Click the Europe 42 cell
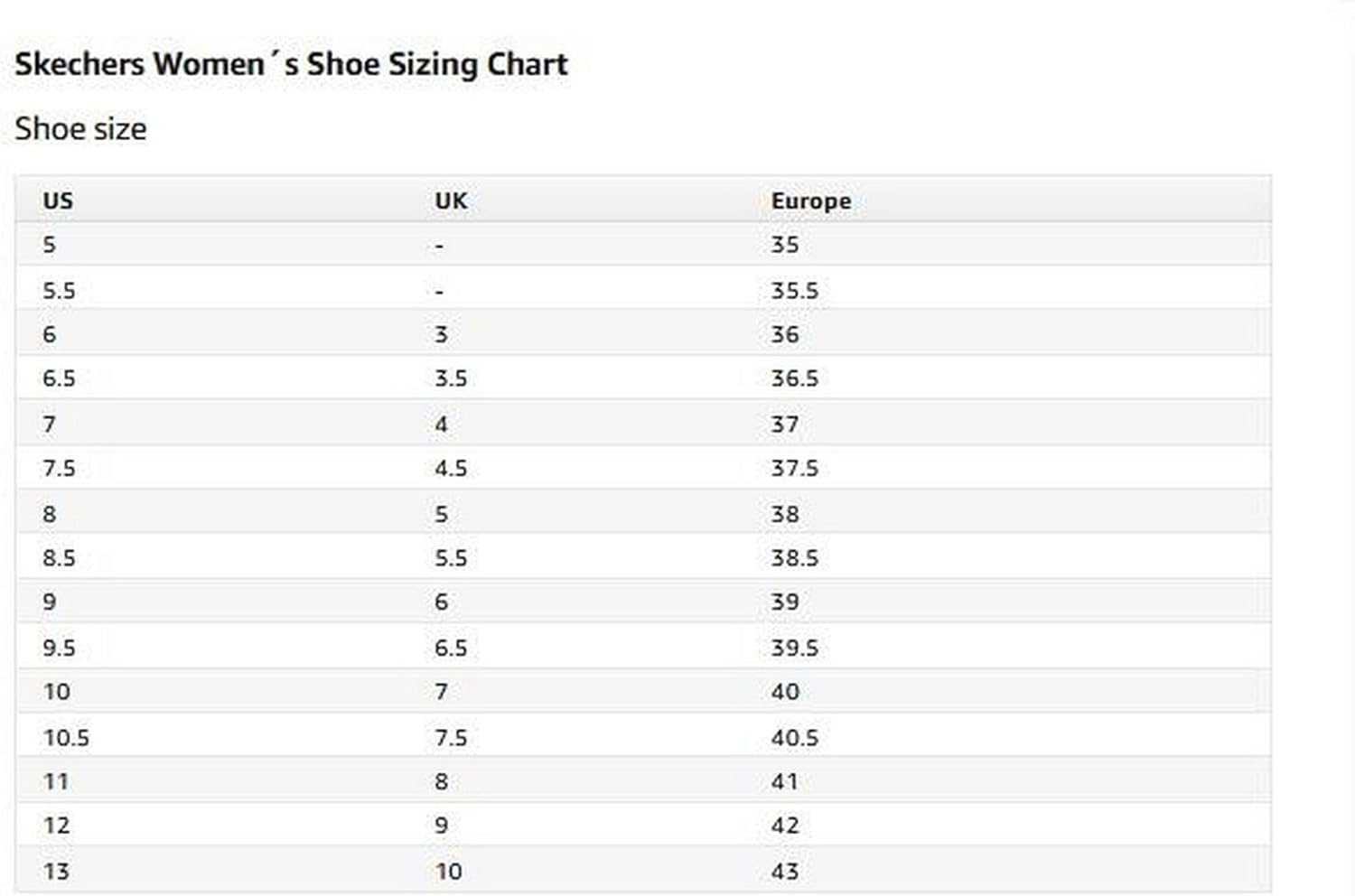This screenshot has width=1355, height=896. tap(784, 826)
